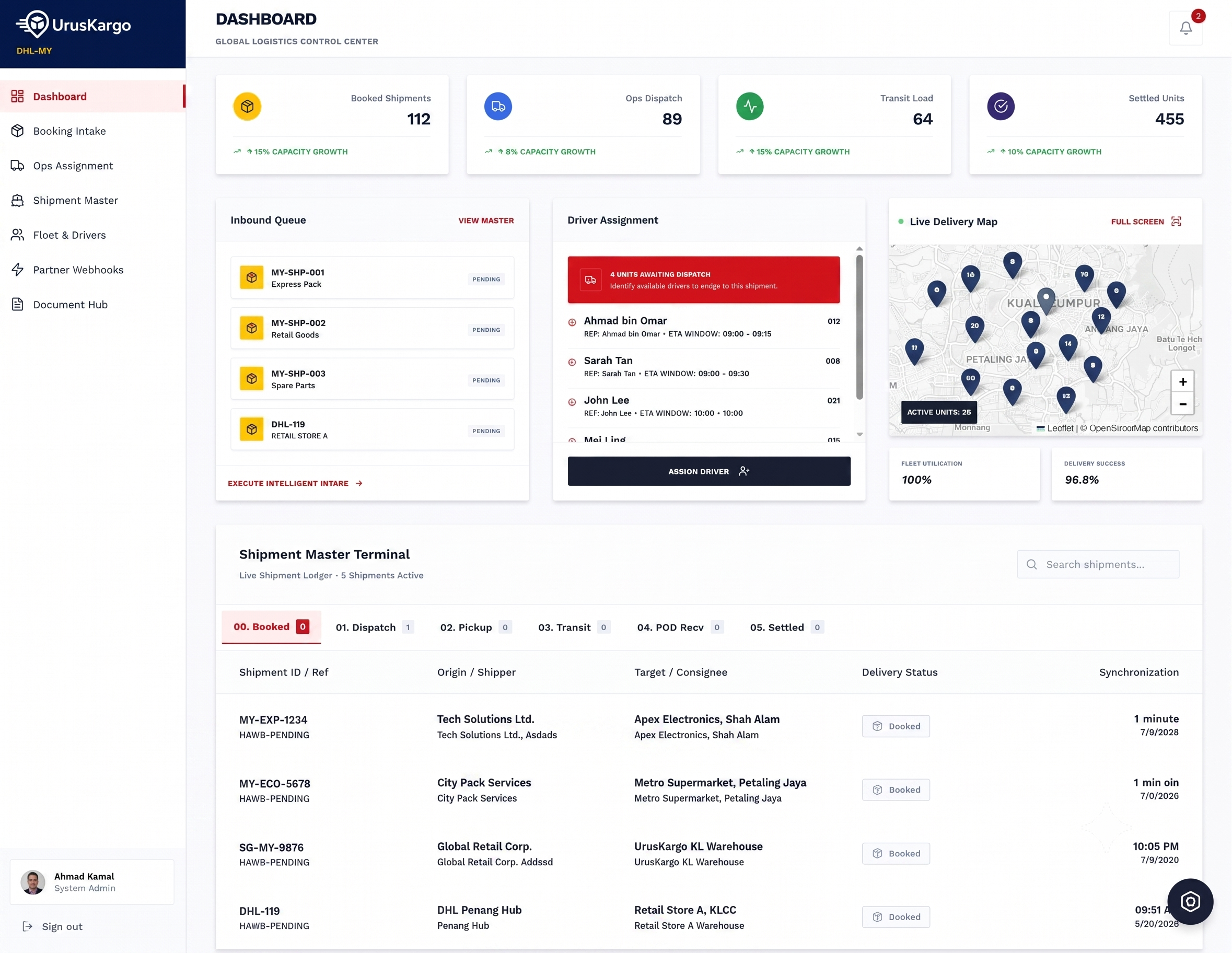Click the Ops Dispatch truck icon

pos(498,106)
